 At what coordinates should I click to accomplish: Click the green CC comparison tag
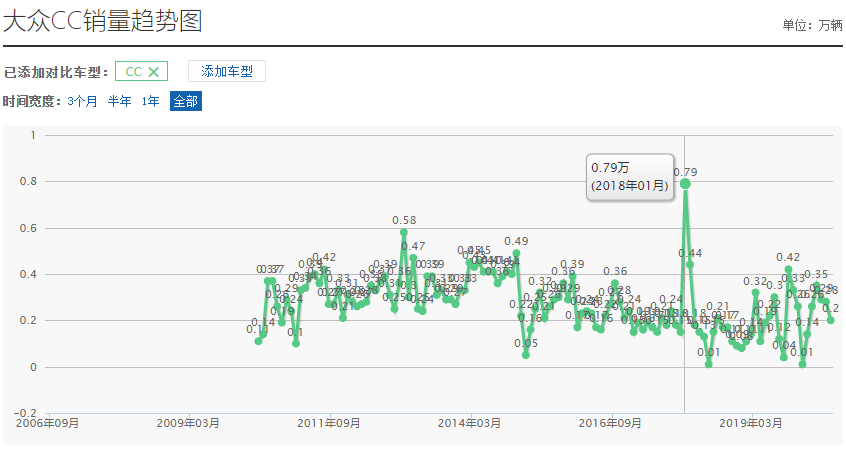(x=132, y=72)
